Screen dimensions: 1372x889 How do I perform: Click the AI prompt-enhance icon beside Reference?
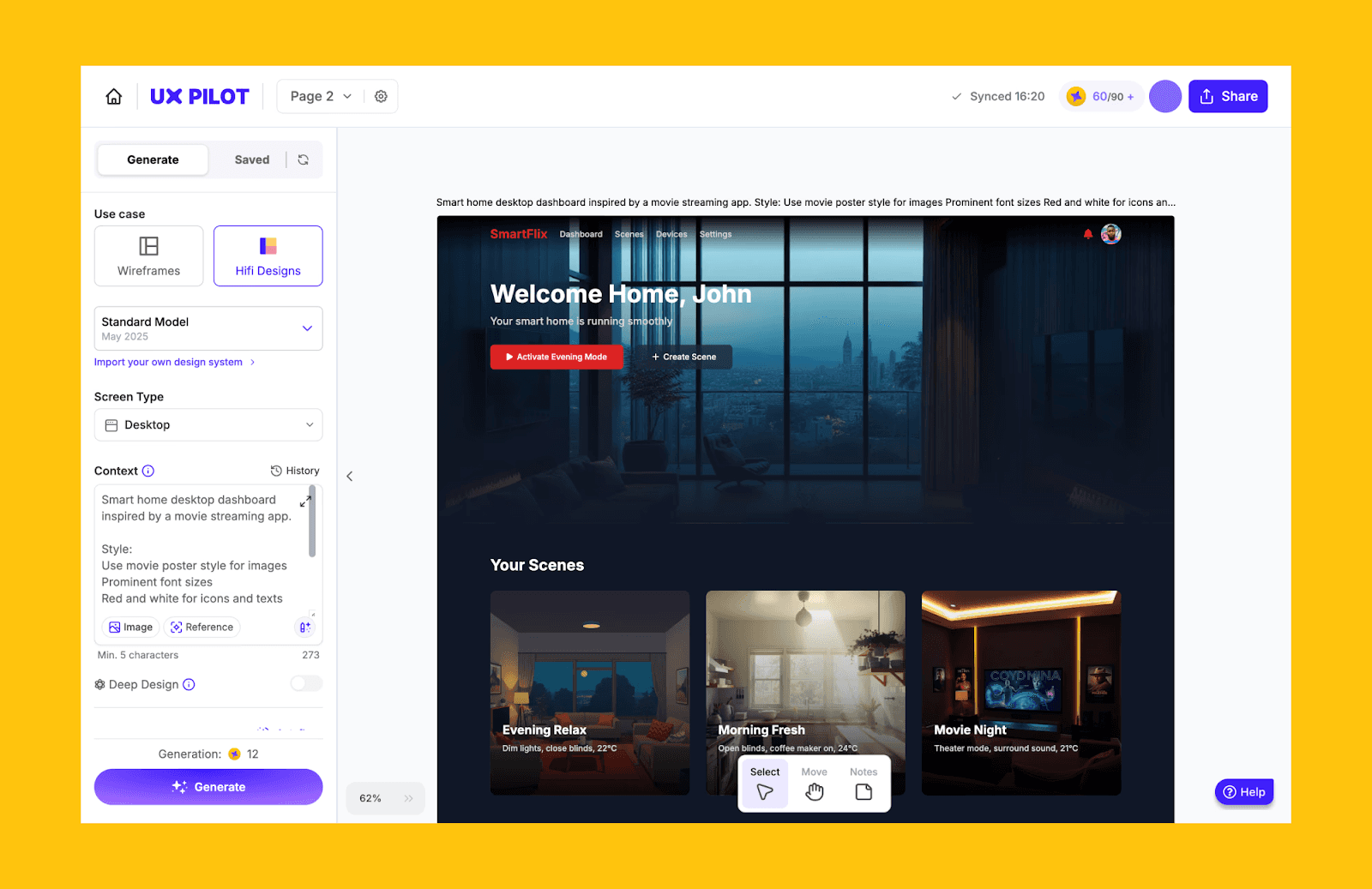[304, 627]
